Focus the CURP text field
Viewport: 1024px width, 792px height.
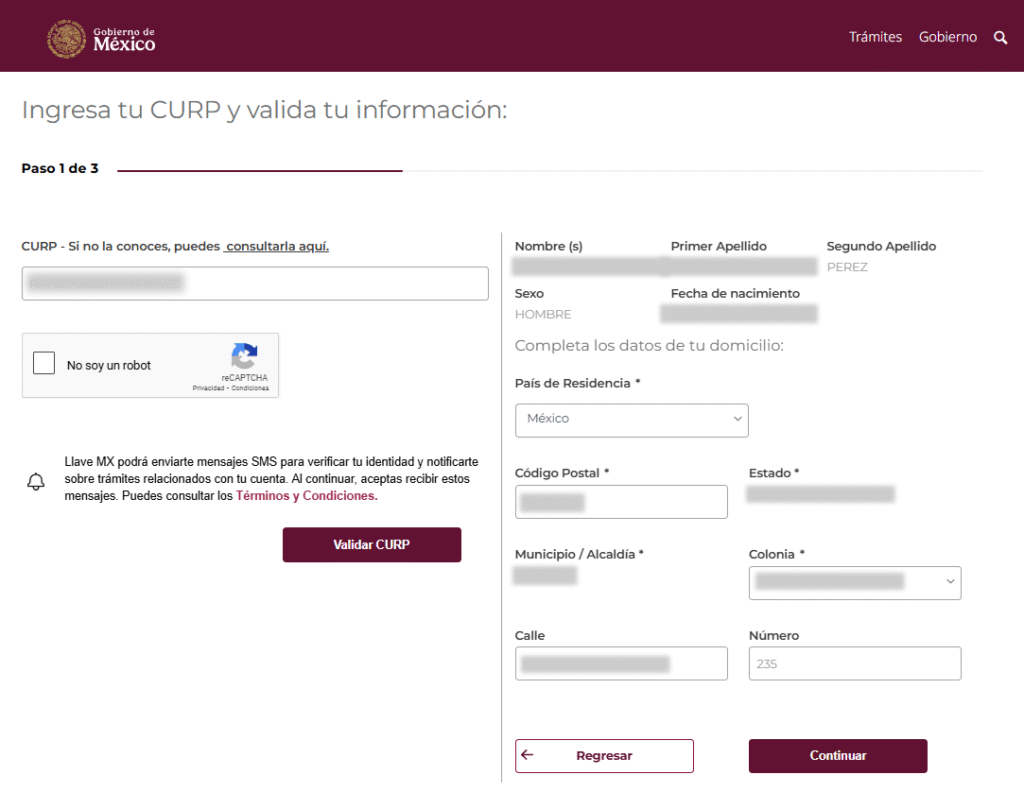(x=254, y=283)
